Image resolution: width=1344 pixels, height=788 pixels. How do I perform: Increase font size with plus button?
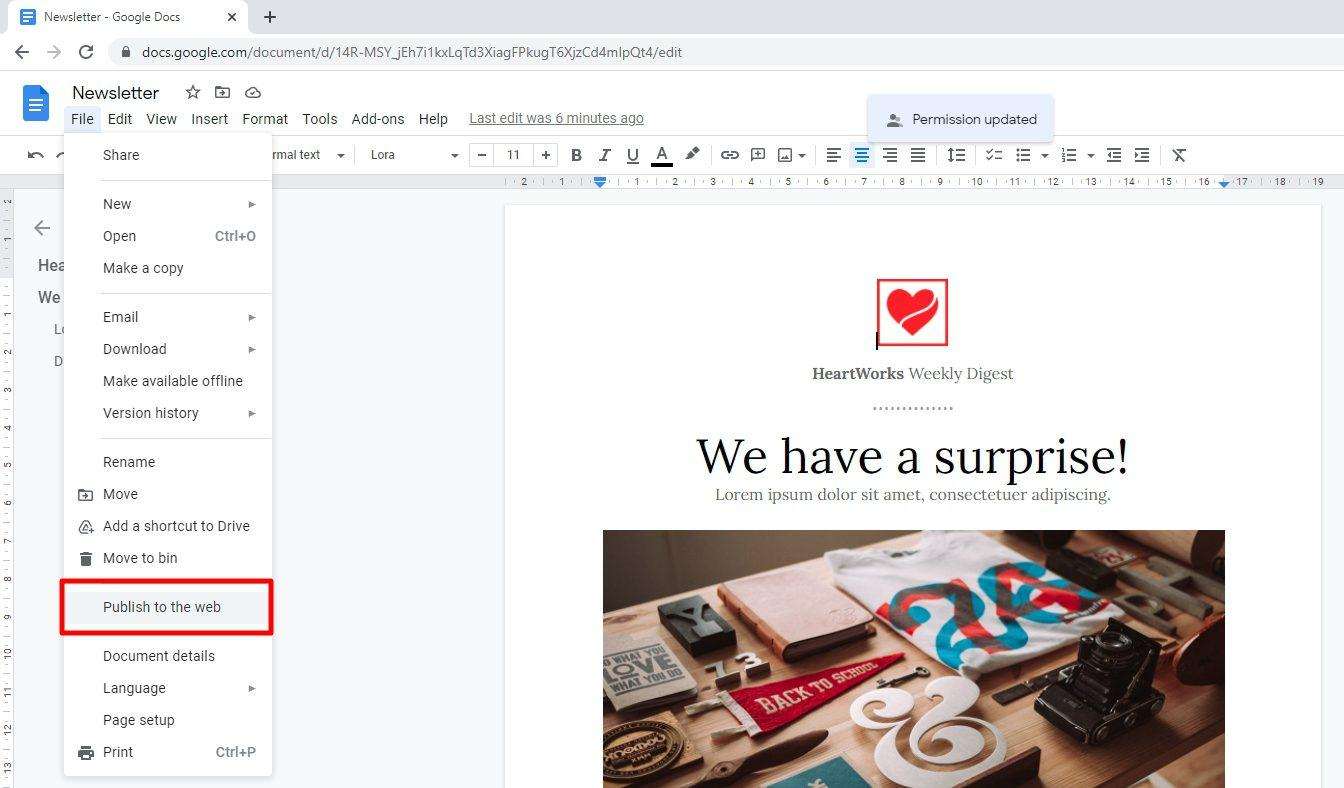click(x=545, y=155)
